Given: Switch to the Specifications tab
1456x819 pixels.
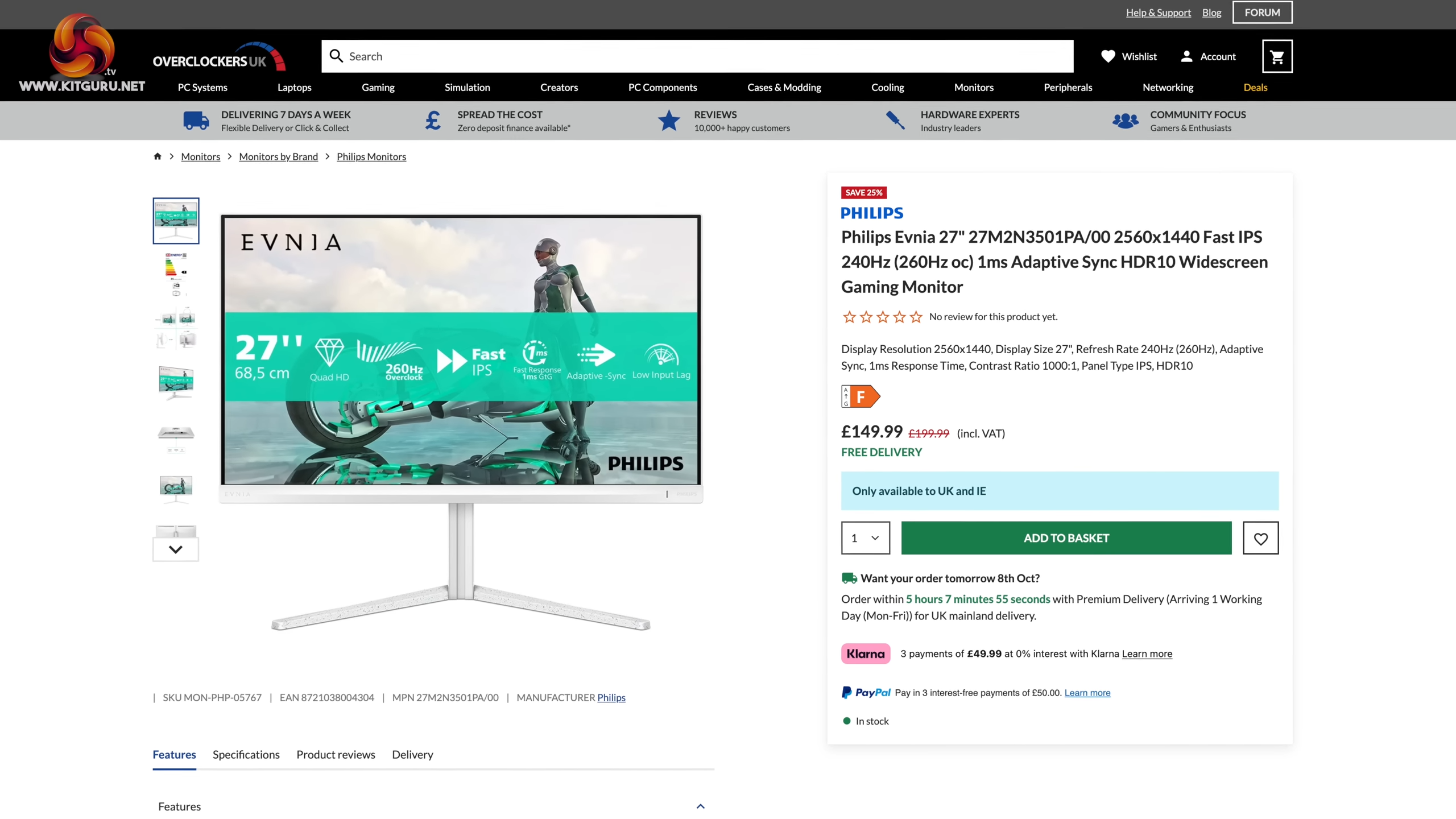Looking at the screenshot, I should [246, 755].
